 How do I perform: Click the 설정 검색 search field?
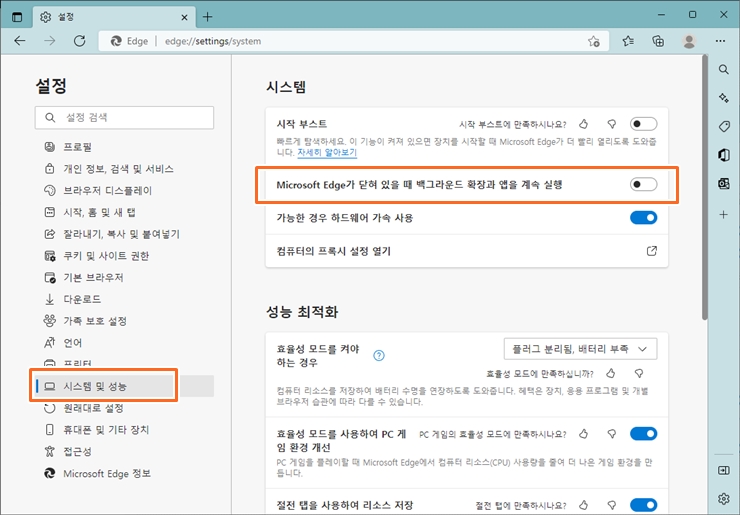click(x=124, y=118)
